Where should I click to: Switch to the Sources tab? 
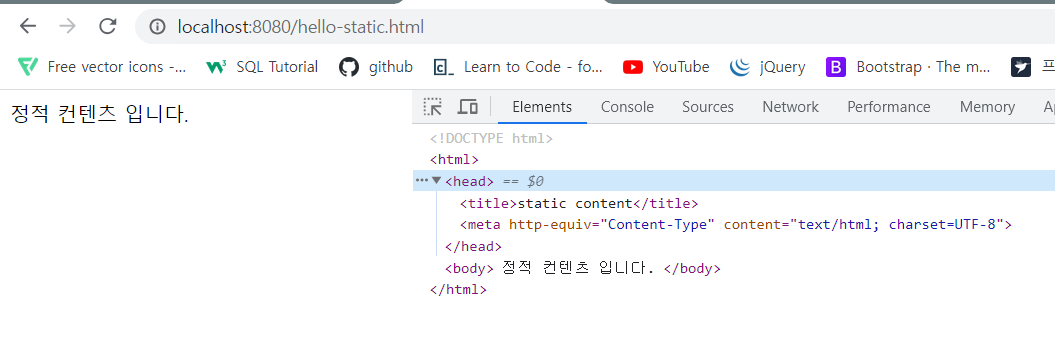click(x=708, y=107)
